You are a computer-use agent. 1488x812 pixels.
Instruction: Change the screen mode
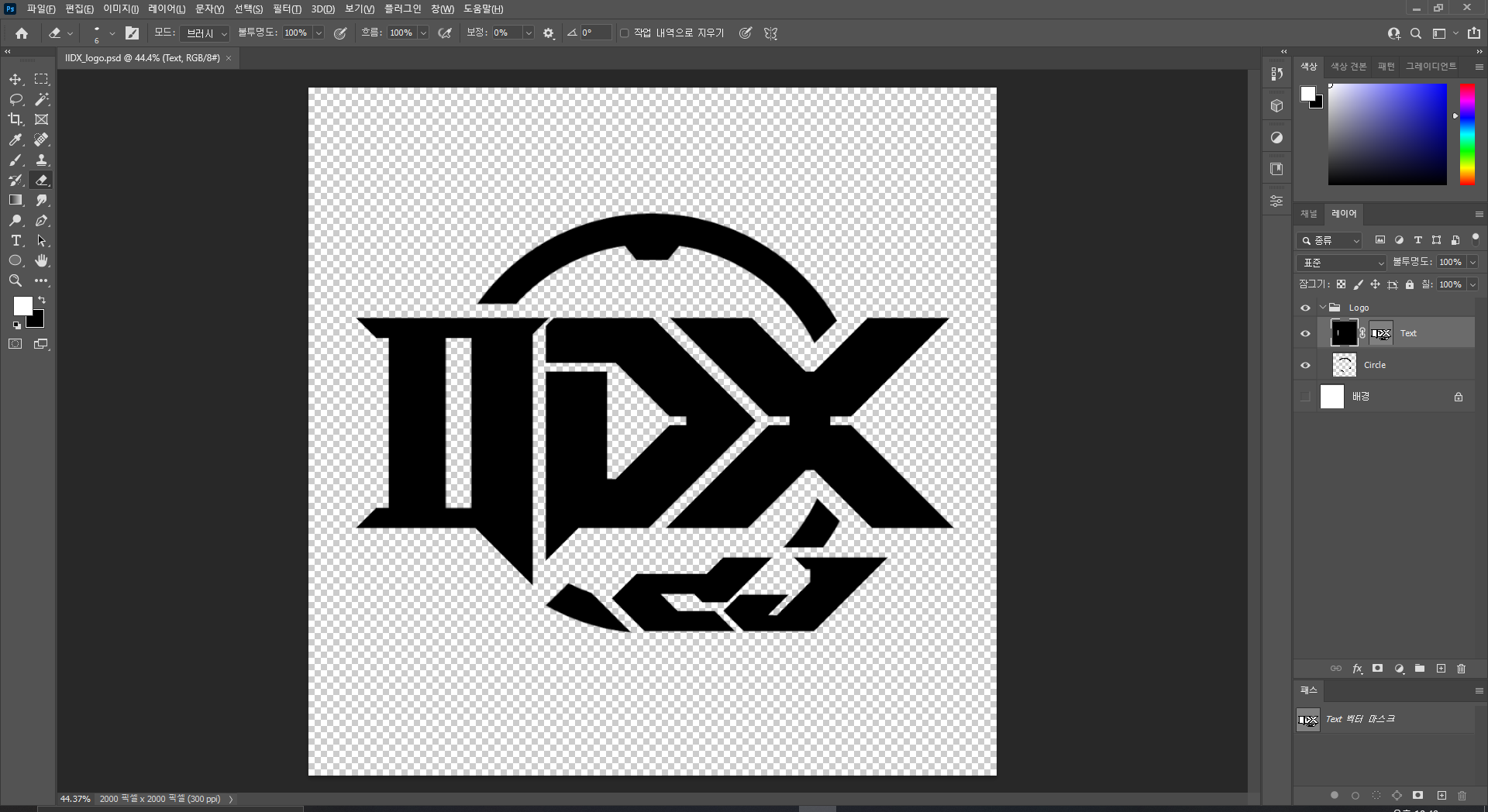(x=42, y=344)
